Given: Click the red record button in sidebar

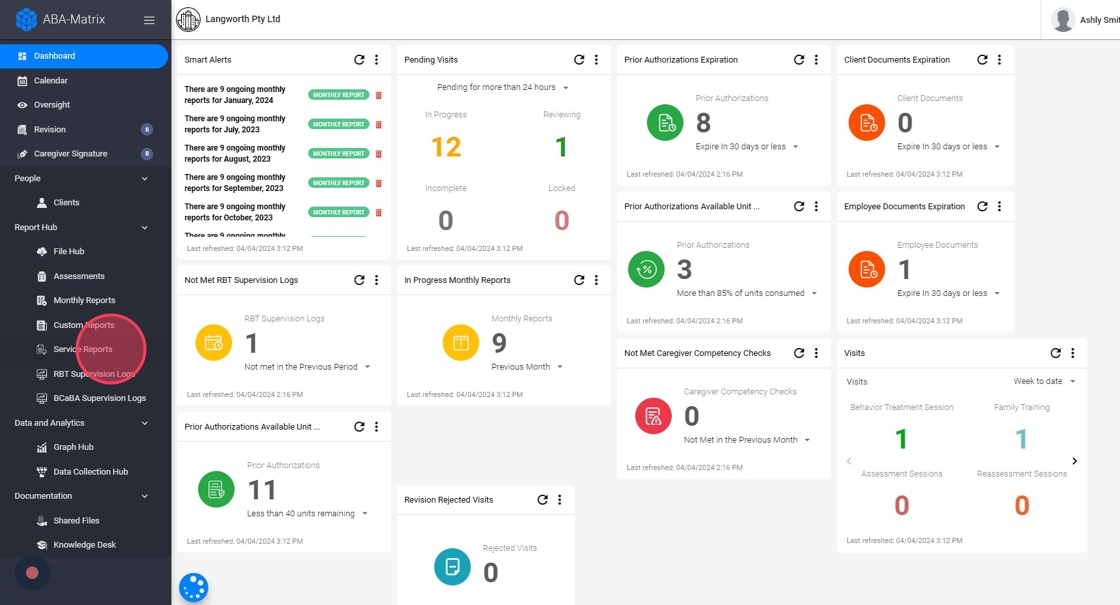Looking at the screenshot, I should pos(32,573).
